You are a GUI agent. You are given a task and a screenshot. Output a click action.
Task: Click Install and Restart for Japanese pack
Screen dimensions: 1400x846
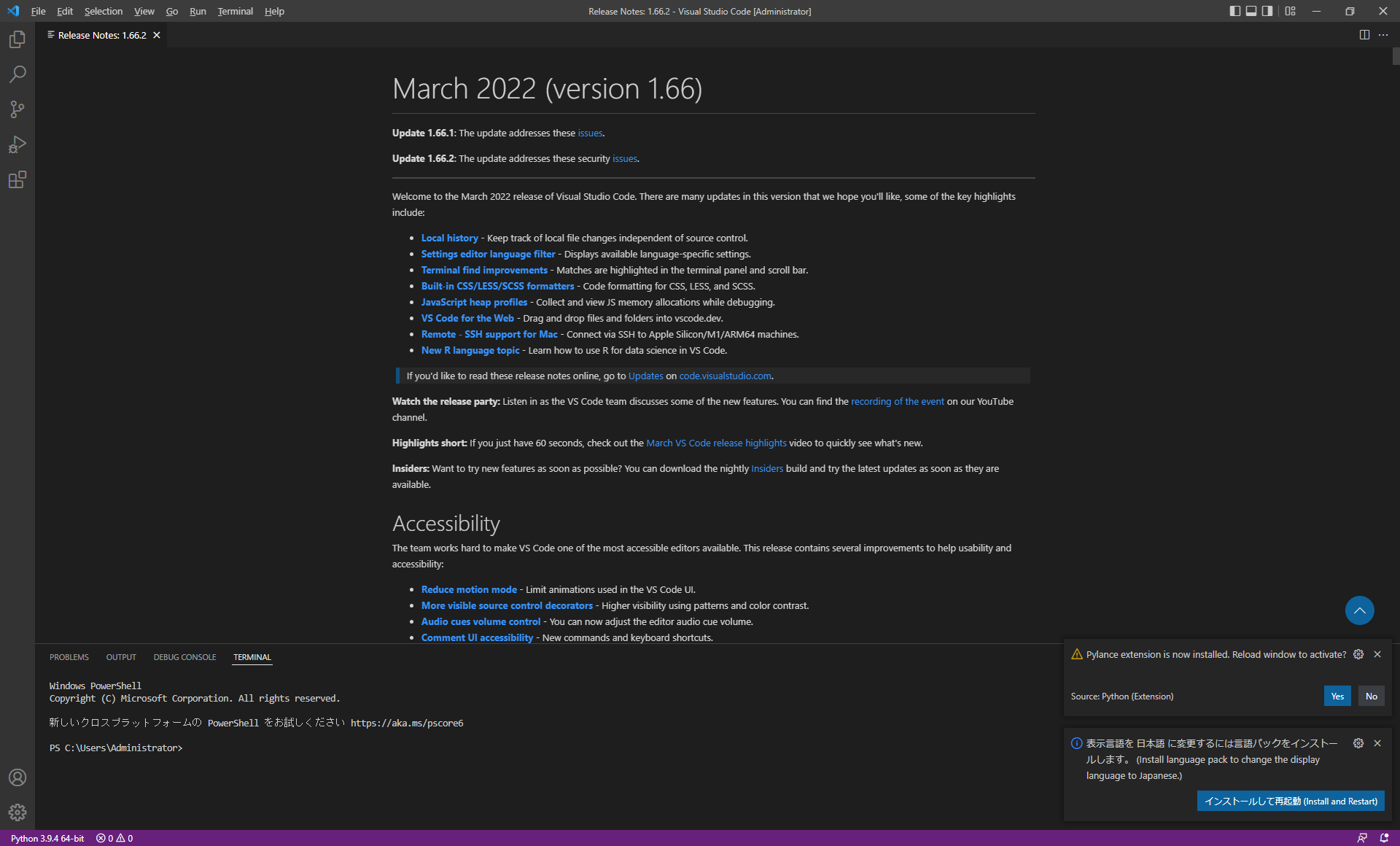tap(1290, 801)
